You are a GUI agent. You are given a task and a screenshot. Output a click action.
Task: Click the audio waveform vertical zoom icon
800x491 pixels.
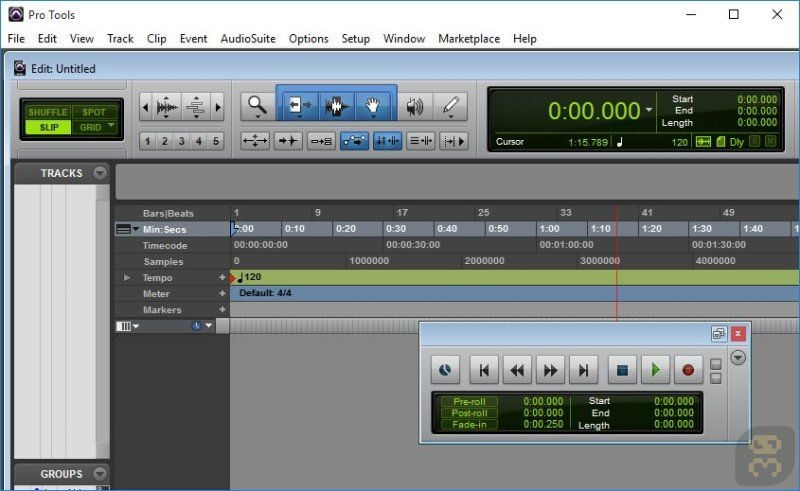tap(166, 107)
